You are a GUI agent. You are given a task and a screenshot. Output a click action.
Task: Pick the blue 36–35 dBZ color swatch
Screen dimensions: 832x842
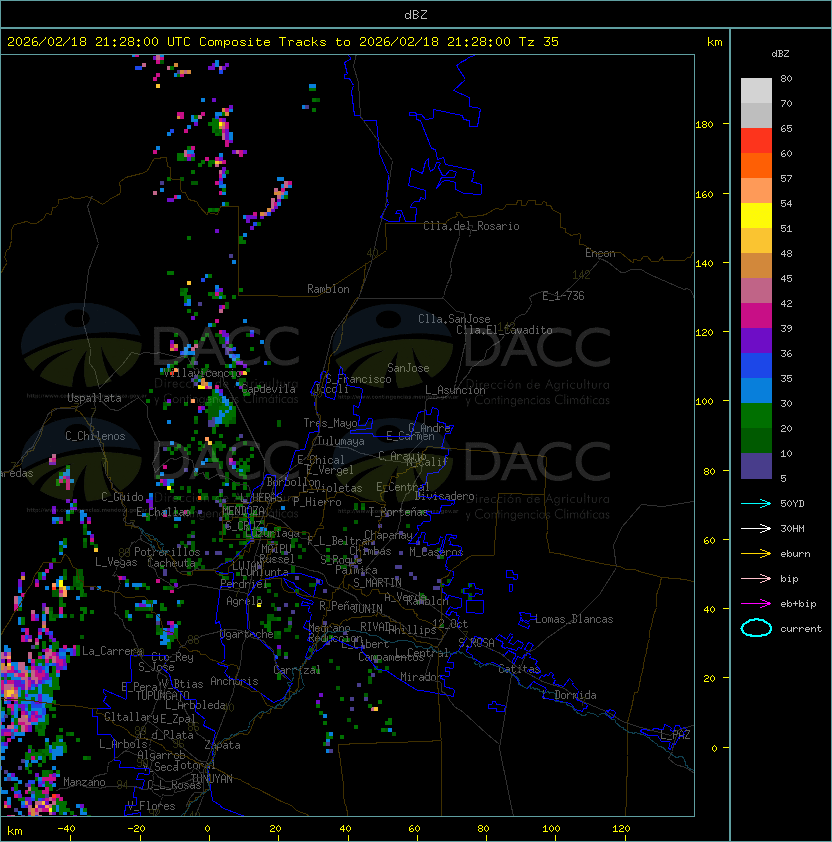756,366
